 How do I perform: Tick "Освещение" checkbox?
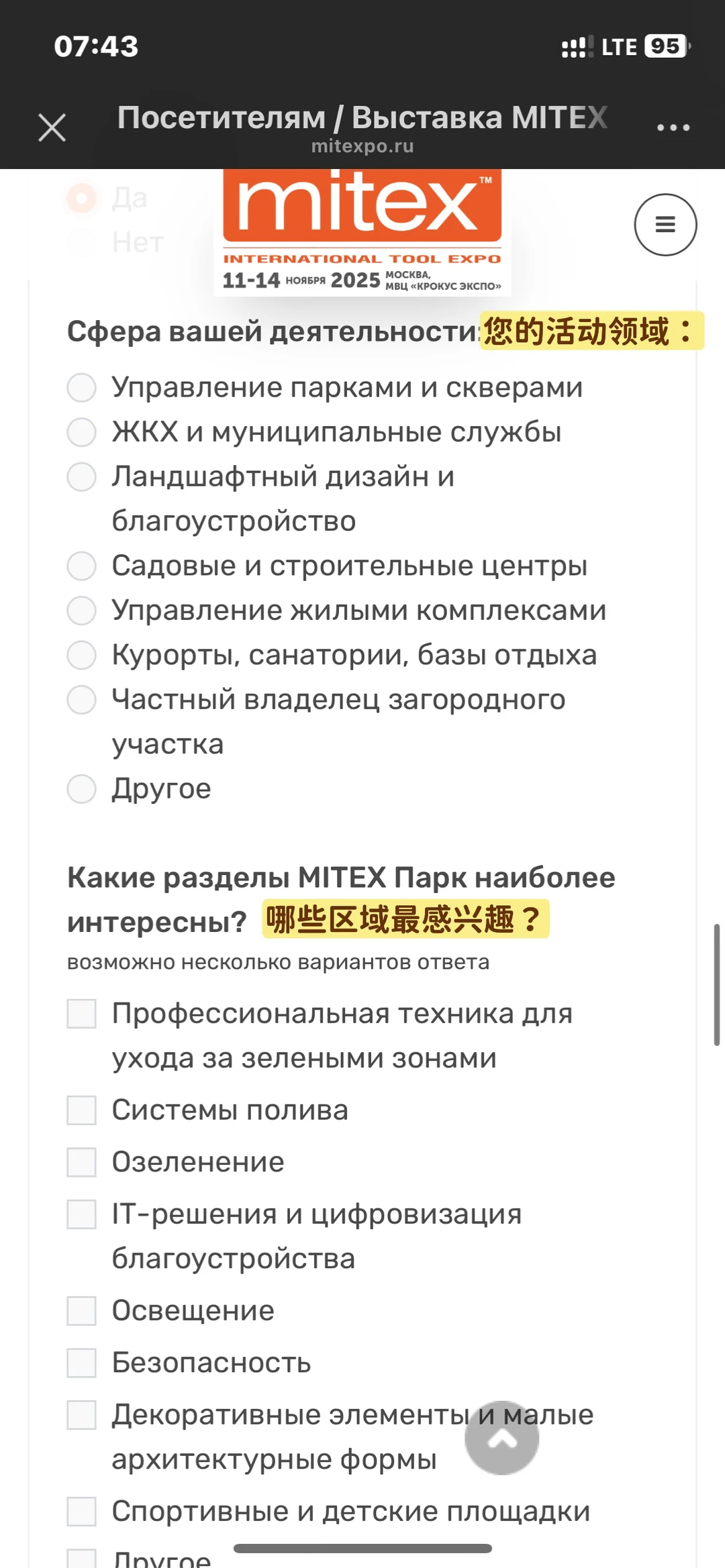(82, 1310)
